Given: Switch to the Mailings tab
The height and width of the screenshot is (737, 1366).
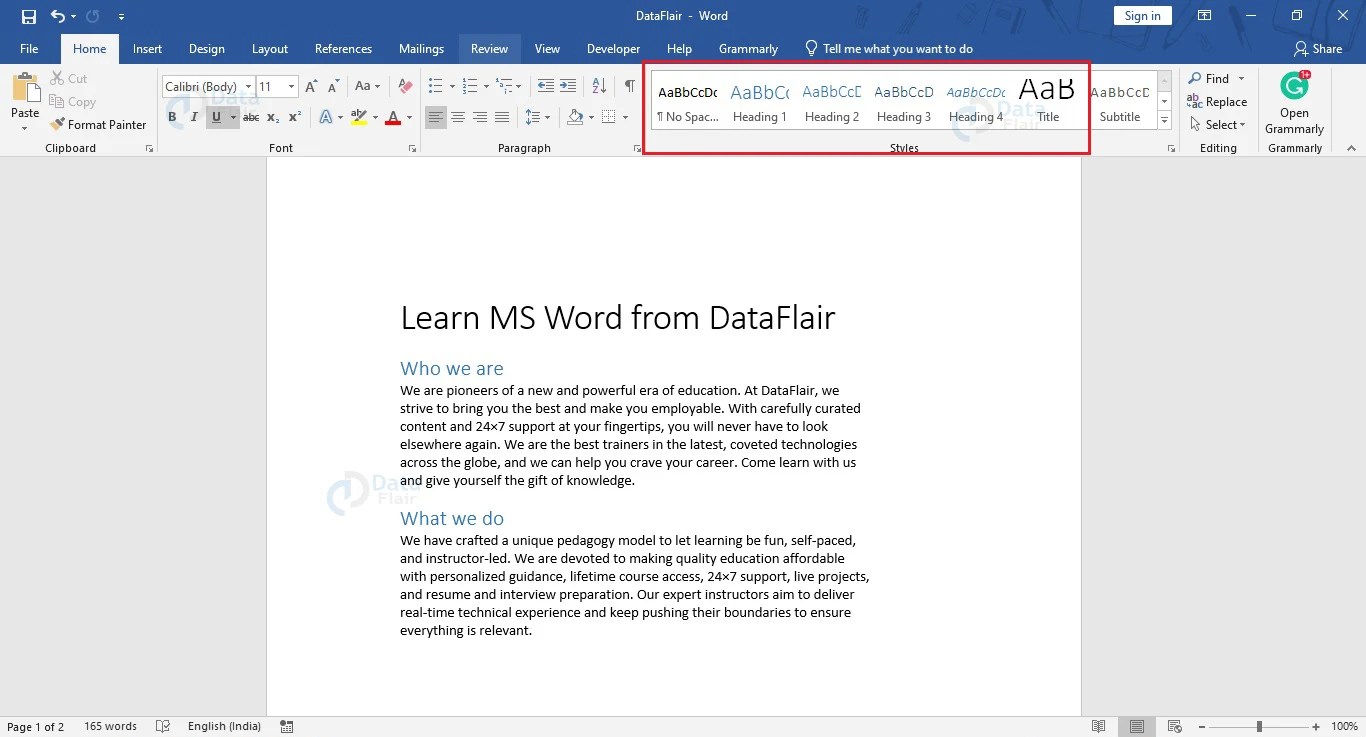Looking at the screenshot, I should click(421, 48).
